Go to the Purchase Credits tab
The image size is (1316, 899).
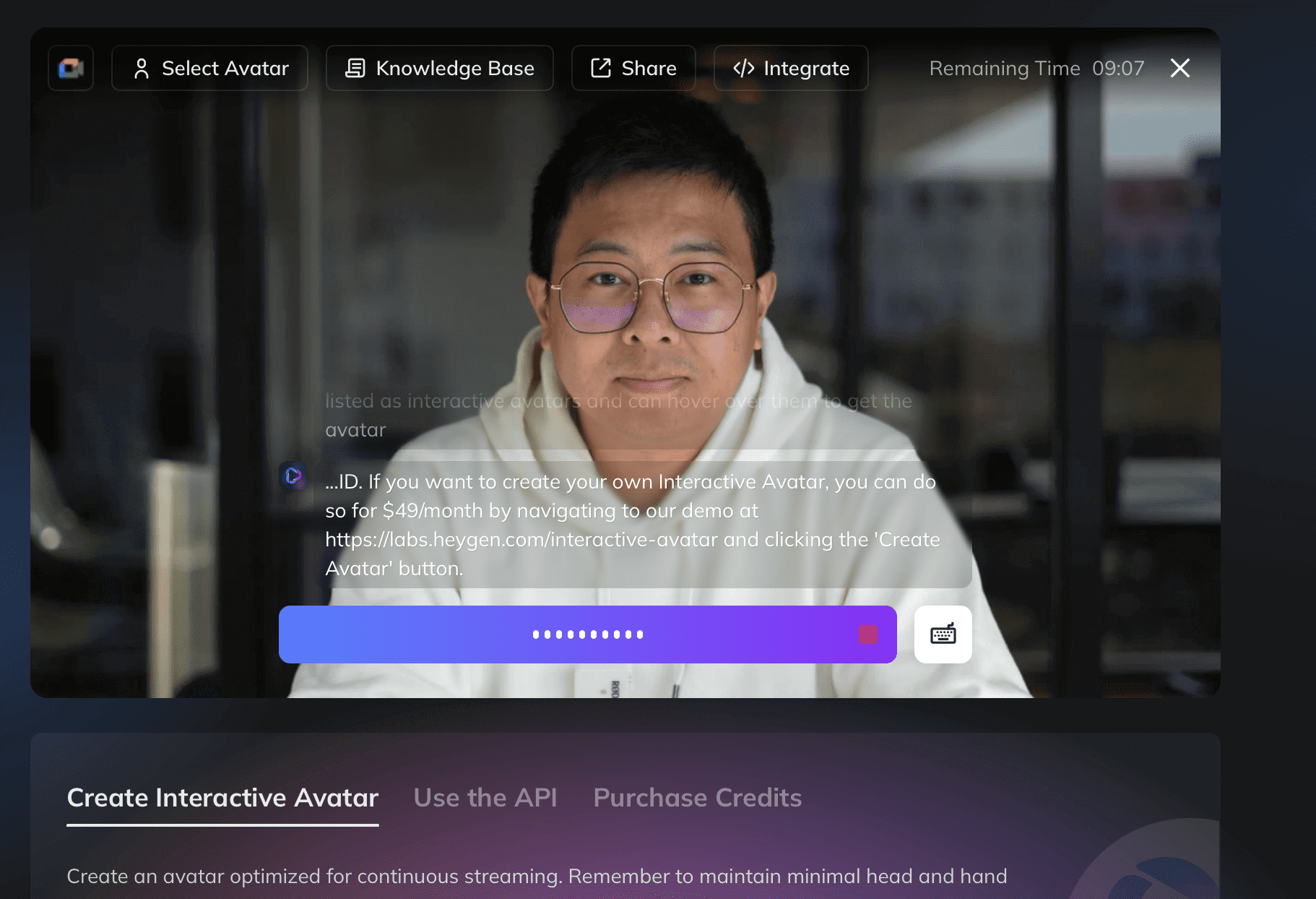[698, 798]
